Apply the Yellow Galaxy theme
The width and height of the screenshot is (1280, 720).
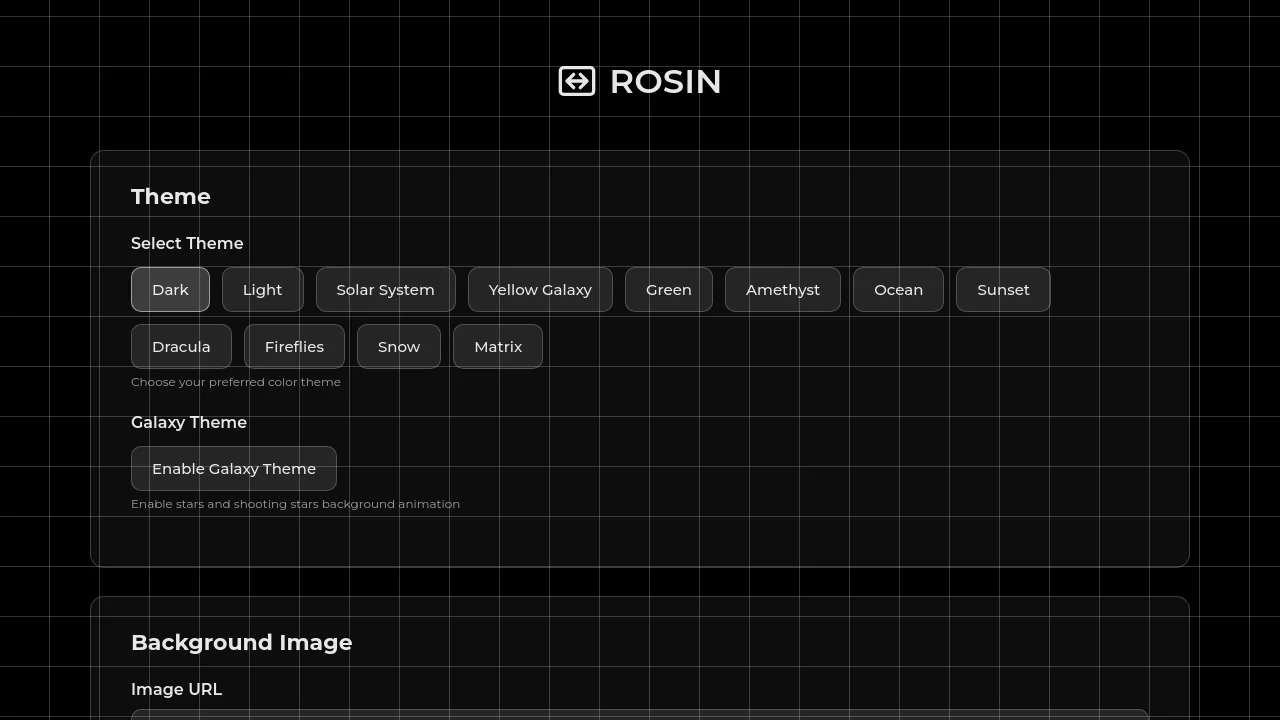[x=540, y=290]
